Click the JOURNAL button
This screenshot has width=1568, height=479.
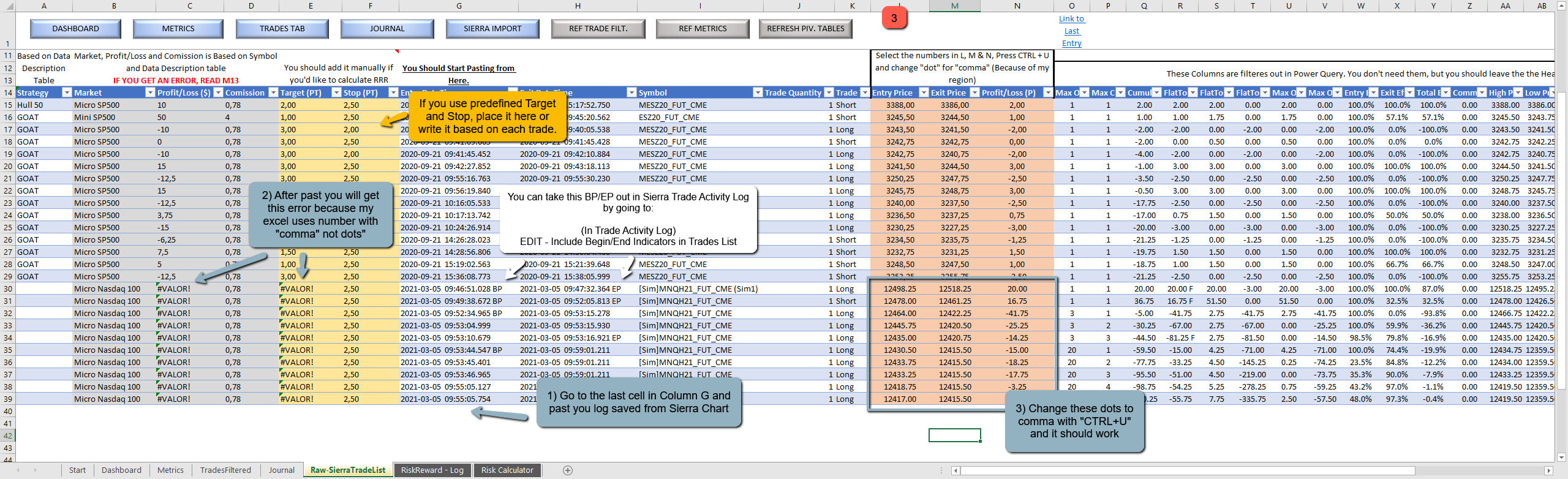point(387,29)
